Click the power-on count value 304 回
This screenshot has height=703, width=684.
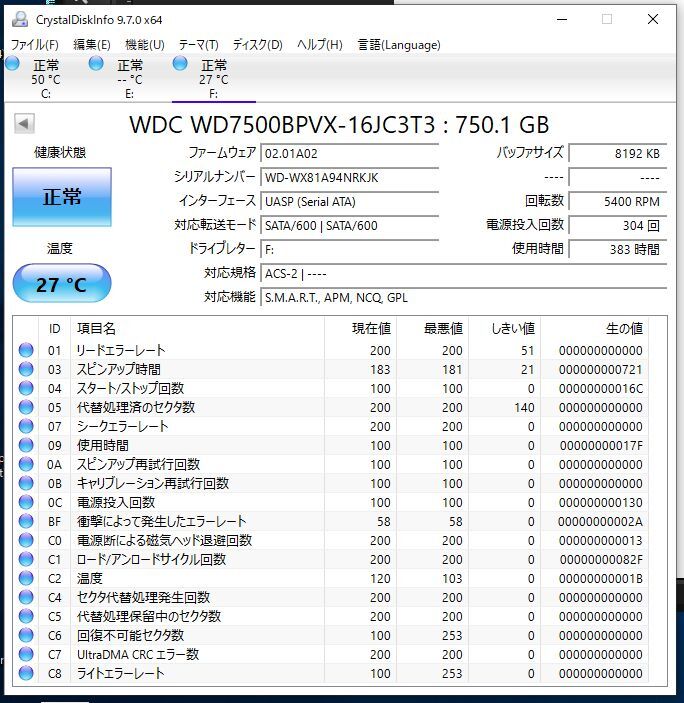pyautogui.click(x=618, y=226)
